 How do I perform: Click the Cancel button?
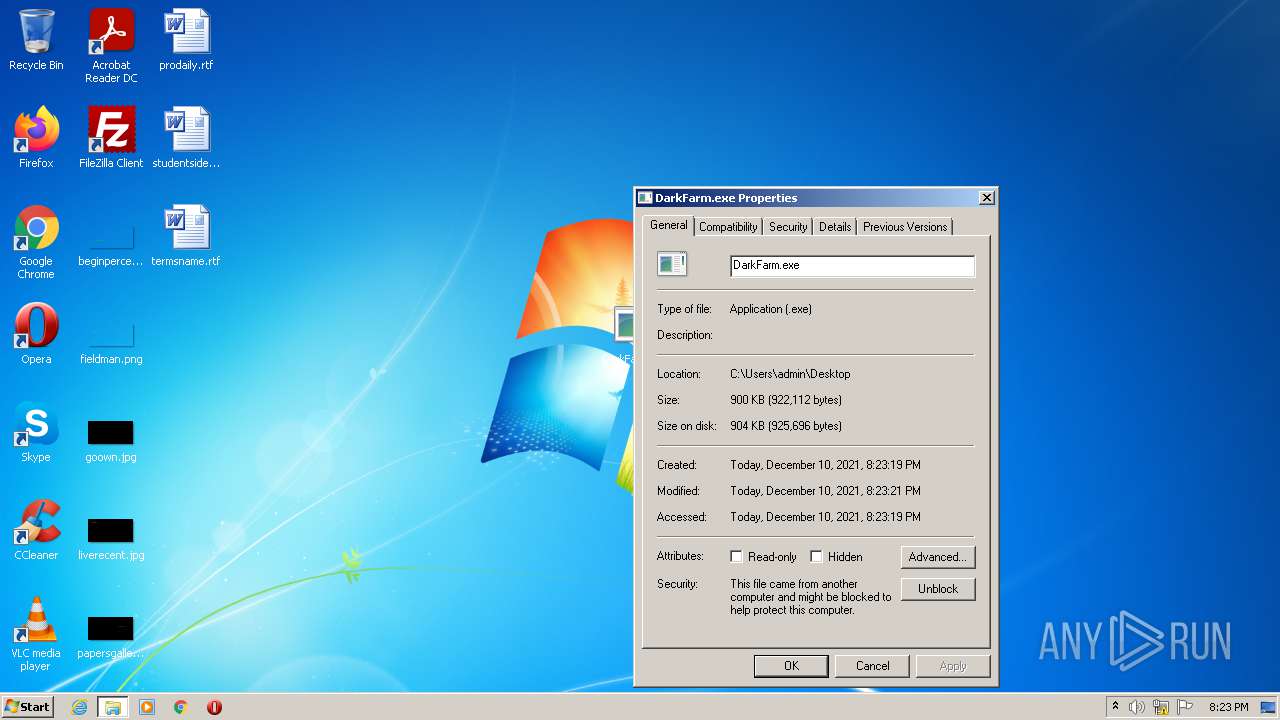[x=872, y=666]
